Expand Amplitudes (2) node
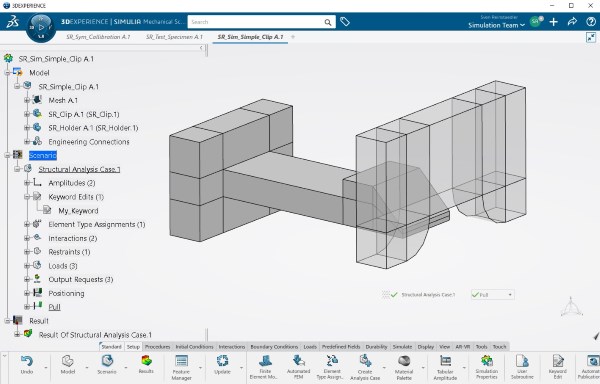 click(27, 183)
